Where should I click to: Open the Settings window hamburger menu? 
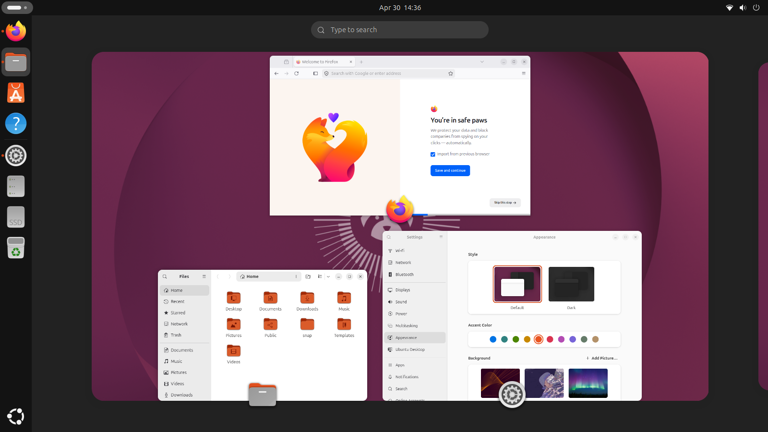coord(441,237)
